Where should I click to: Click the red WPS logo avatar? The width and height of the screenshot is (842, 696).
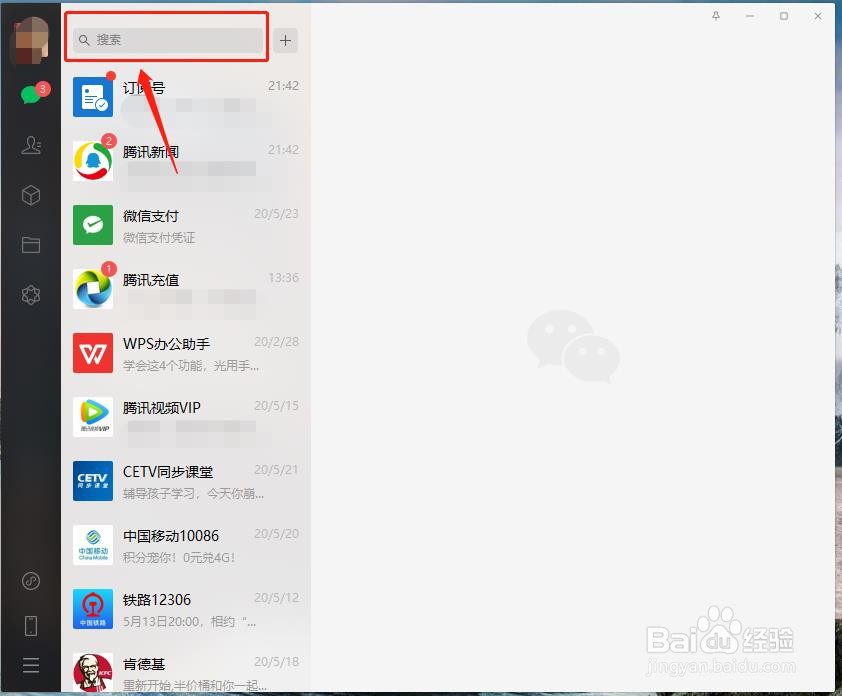point(93,353)
